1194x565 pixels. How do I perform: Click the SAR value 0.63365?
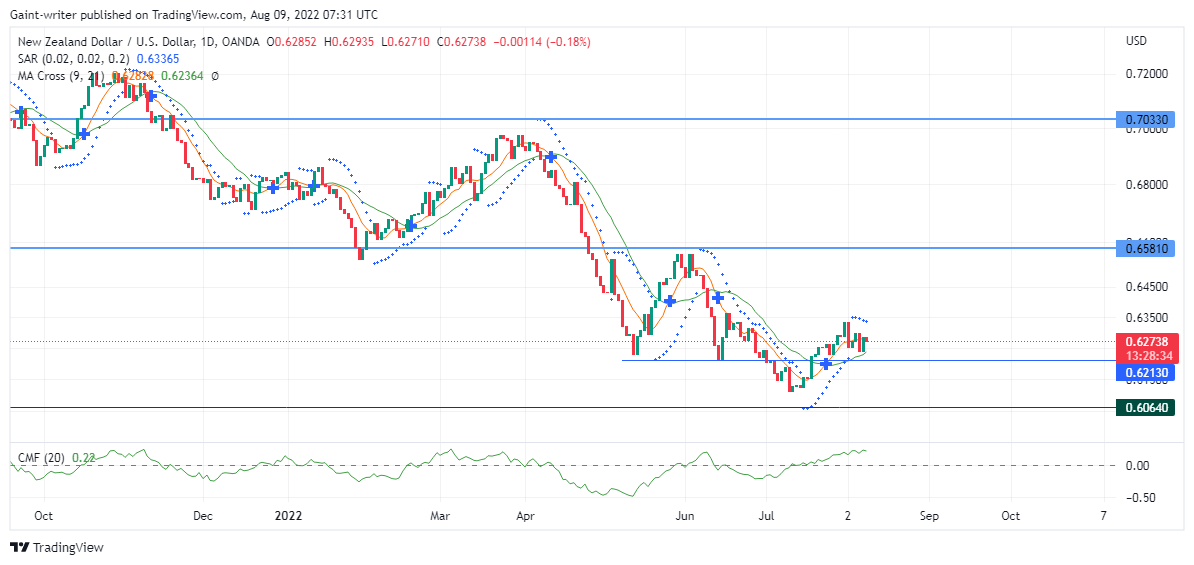pyautogui.click(x=158, y=59)
